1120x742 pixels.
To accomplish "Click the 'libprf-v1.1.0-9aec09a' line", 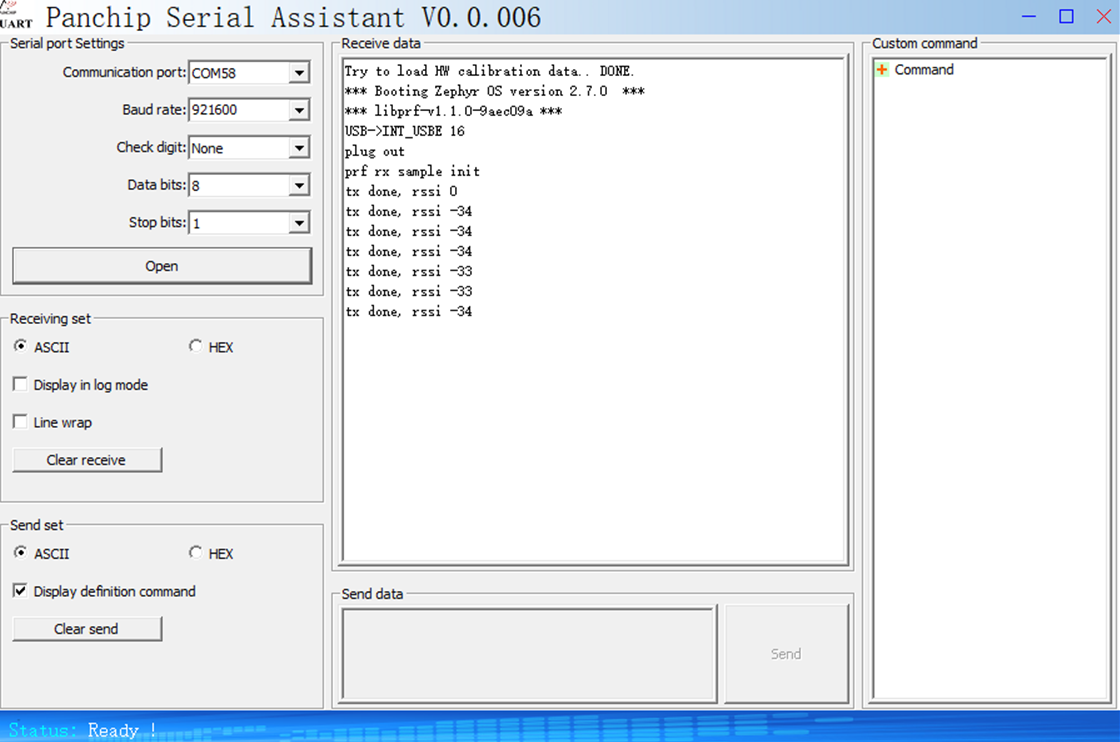I will [x=453, y=111].
